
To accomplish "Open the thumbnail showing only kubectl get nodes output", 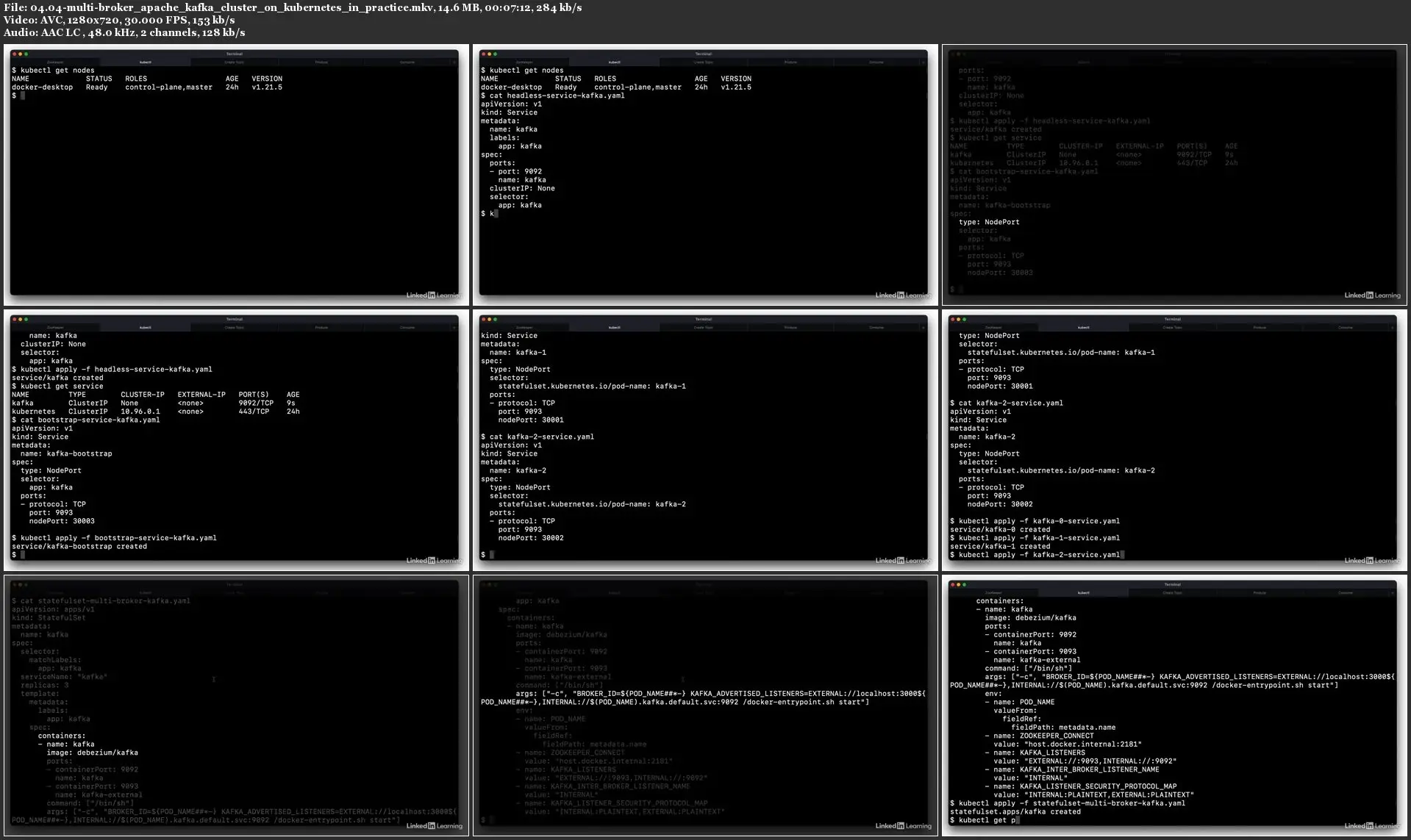I will click(235, 175).
